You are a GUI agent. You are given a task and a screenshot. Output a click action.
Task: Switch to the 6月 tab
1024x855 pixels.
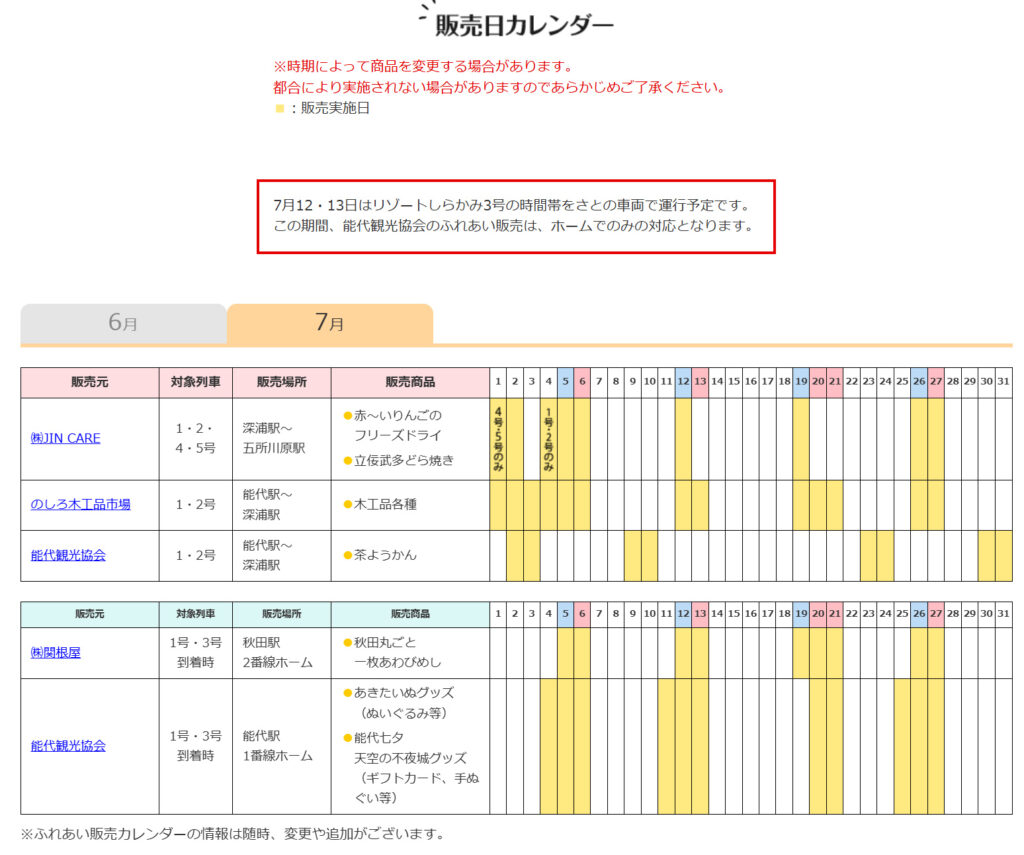pos(123,323)
